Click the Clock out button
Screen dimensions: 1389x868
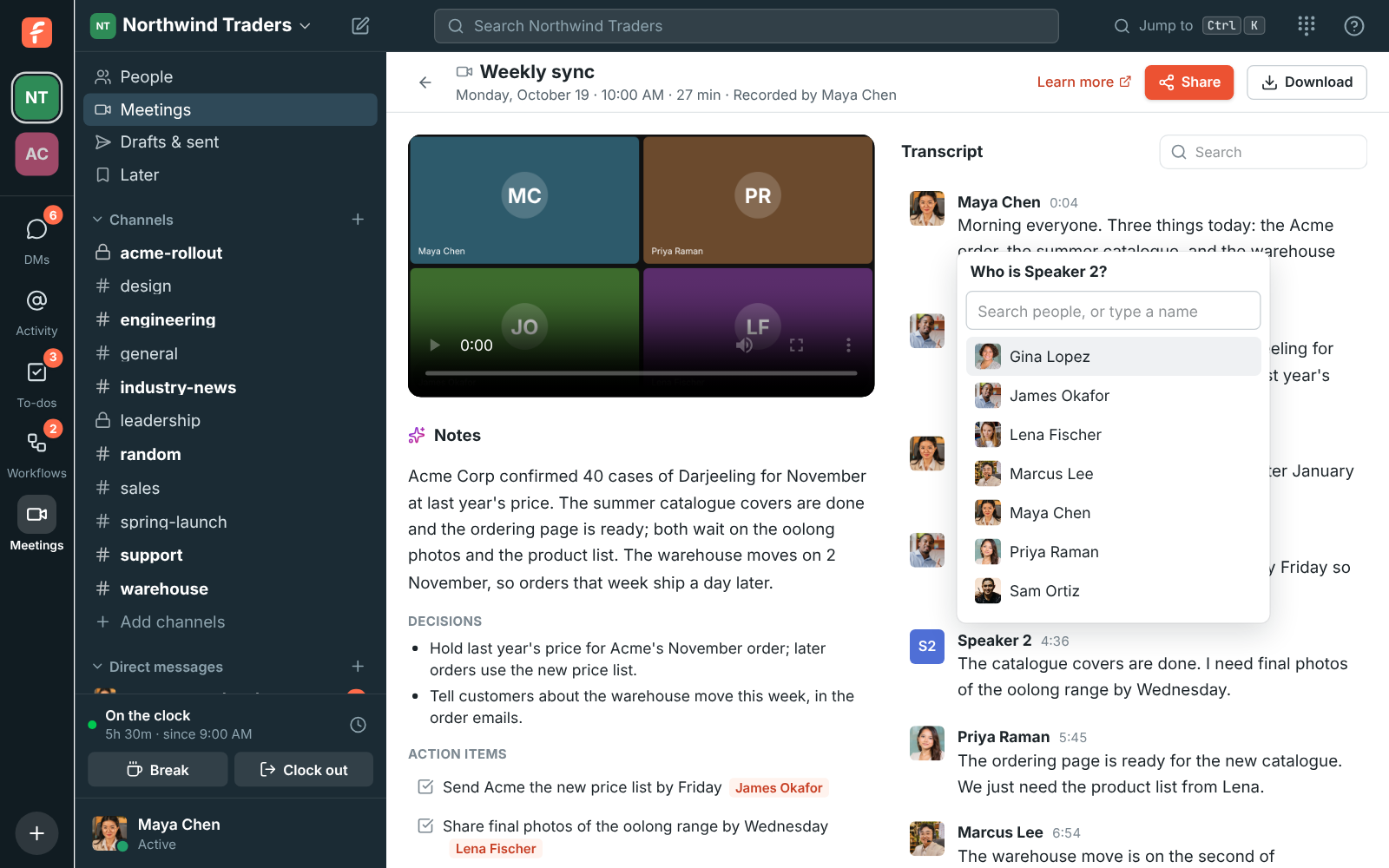(x=304, y=770)
